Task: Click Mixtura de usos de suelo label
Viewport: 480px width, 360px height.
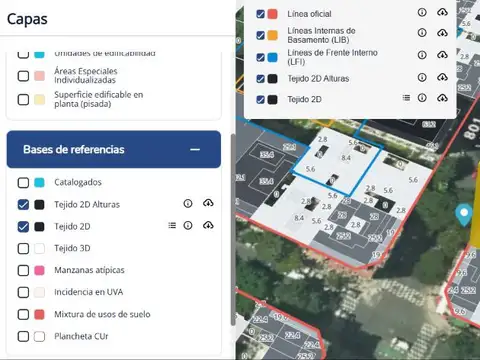Action: [102, 314]
